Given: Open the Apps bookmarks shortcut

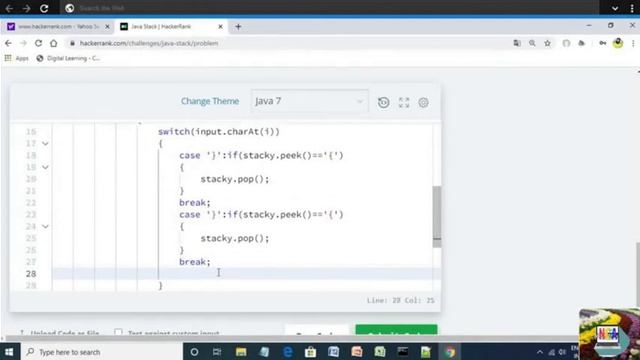Looking at the screenshot, I should (17, 58).
